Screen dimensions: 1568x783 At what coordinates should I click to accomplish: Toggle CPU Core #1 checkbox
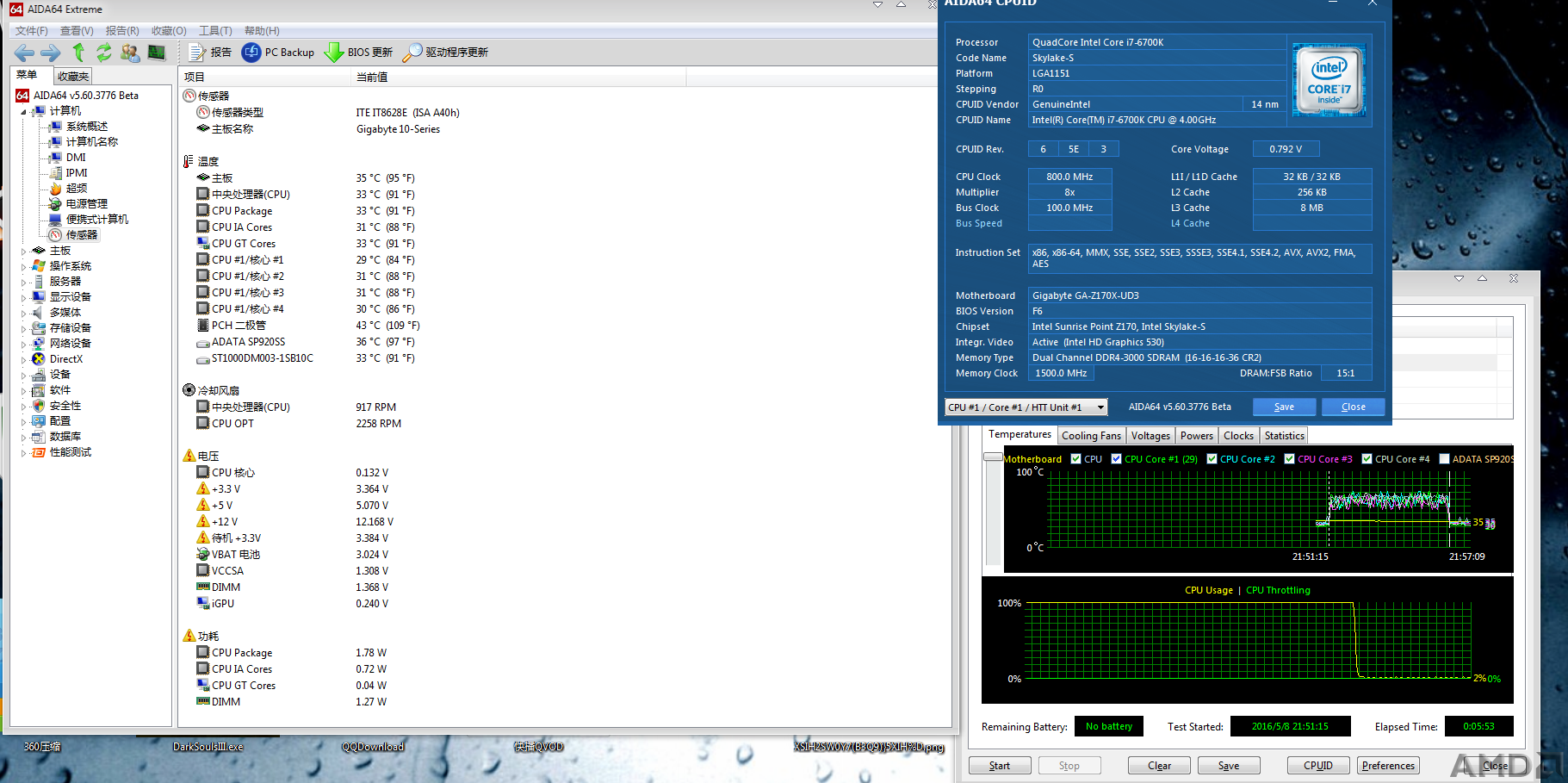(x=1116, y=459)
